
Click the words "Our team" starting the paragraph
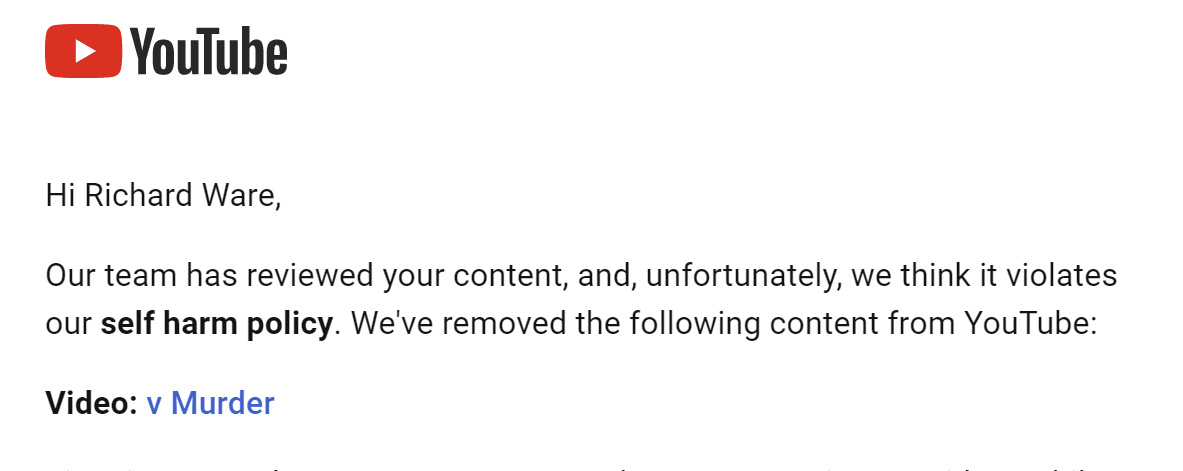(x=112, y=276)
